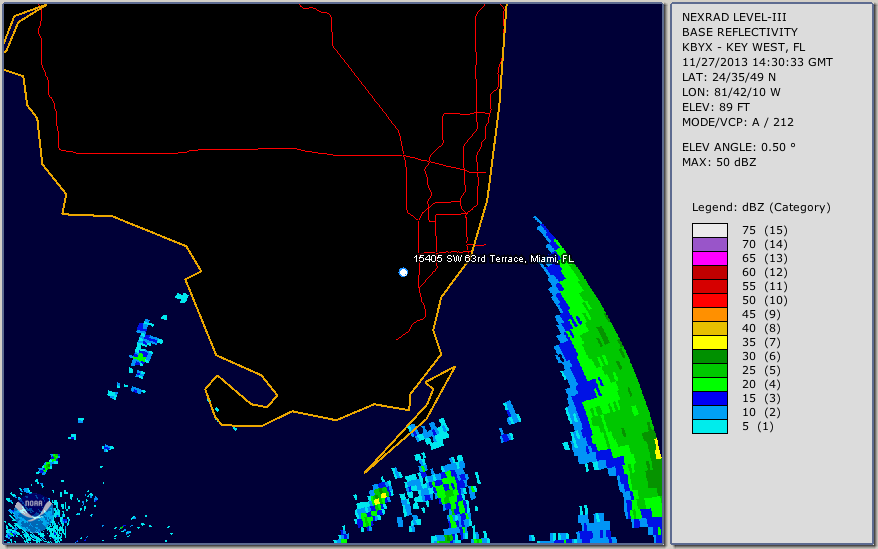The image size is (878, 549).
Task: Click the '11/27/2013 14:30:33 GMT' timestamp
Action: (x=757, y=63)
